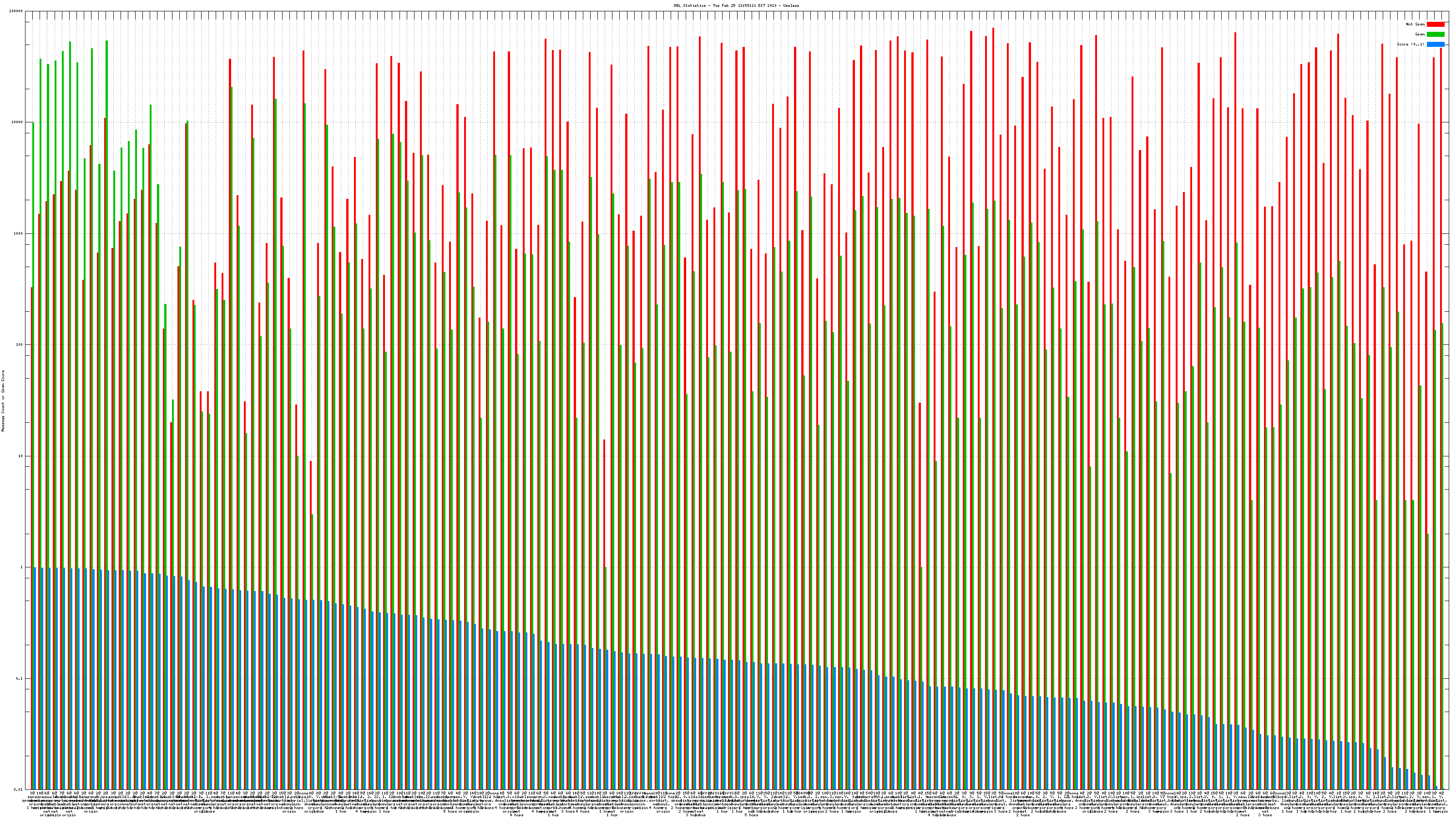Select the 'Not Spam' legend label
Viewport: 1456px width, 819px height.
1416,24
